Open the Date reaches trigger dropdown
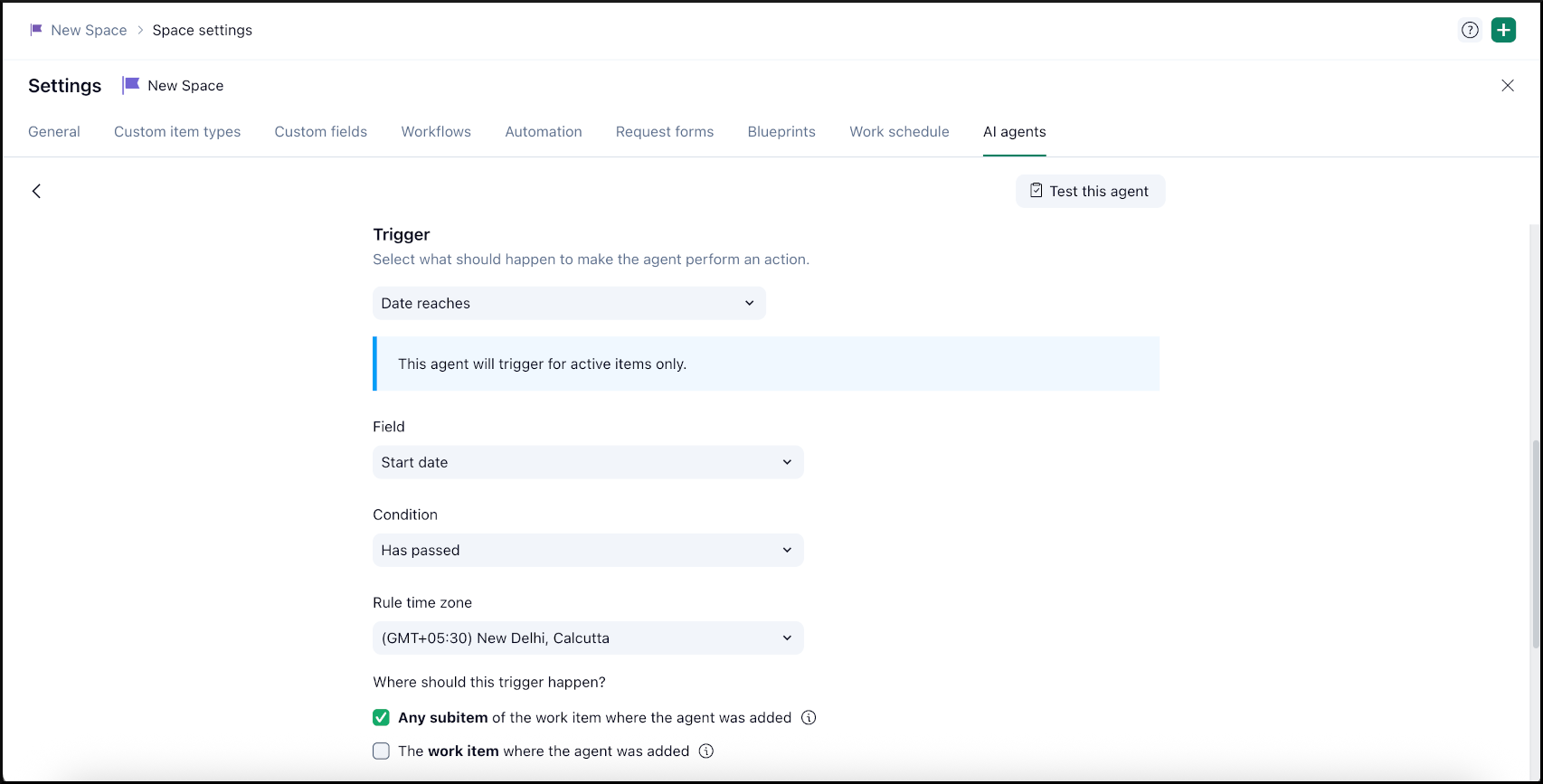Viewport: 1543px width, 784px height. [569, 303]
